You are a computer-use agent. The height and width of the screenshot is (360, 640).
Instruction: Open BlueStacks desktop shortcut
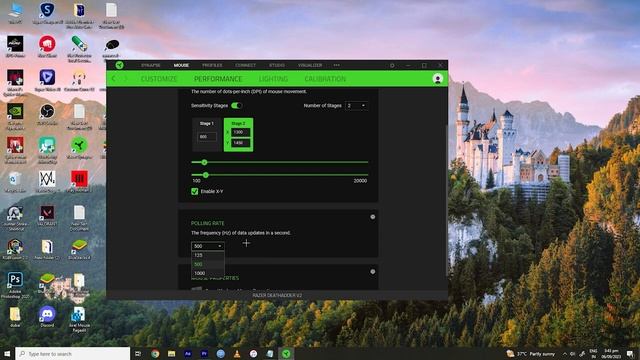79,249
